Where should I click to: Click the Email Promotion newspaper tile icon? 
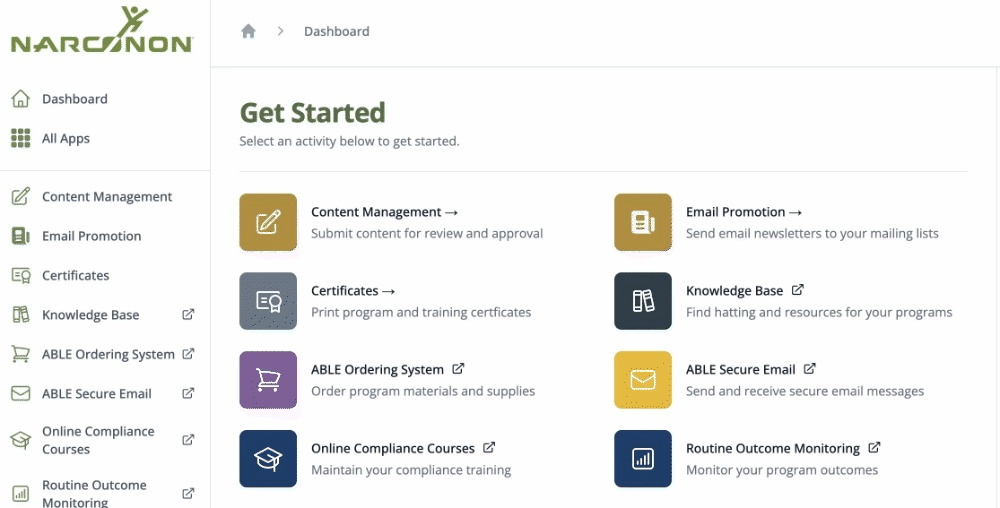point(642,222)
